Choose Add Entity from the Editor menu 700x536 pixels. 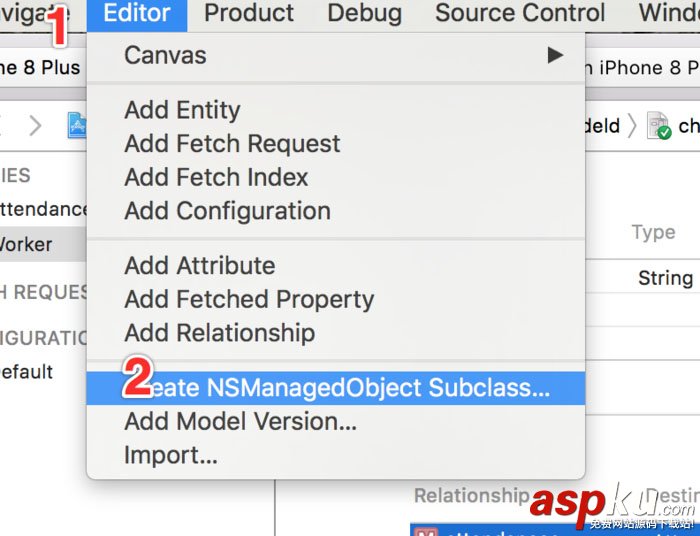click(182, 110)
